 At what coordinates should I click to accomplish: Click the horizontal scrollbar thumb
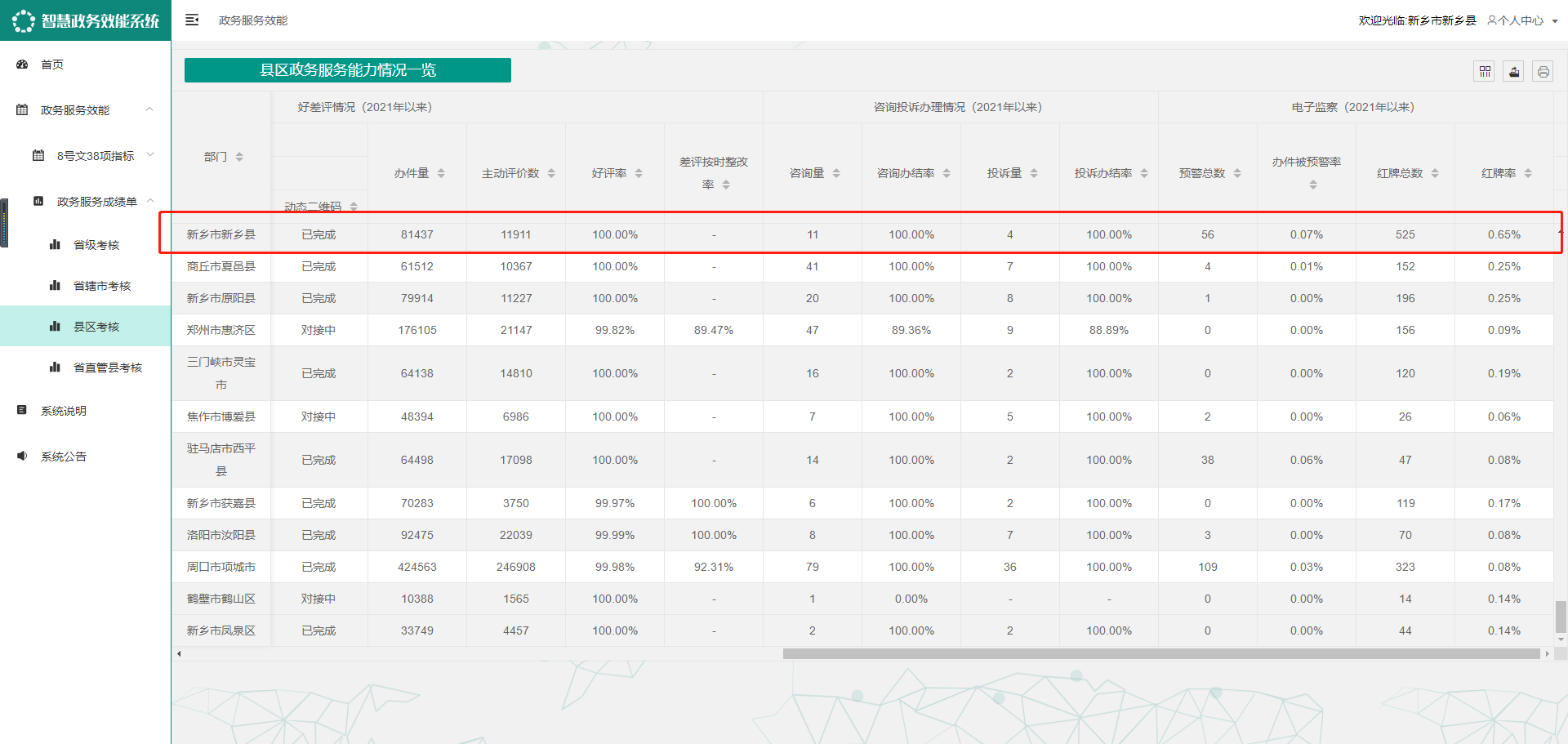click(x=1161, y=653)
